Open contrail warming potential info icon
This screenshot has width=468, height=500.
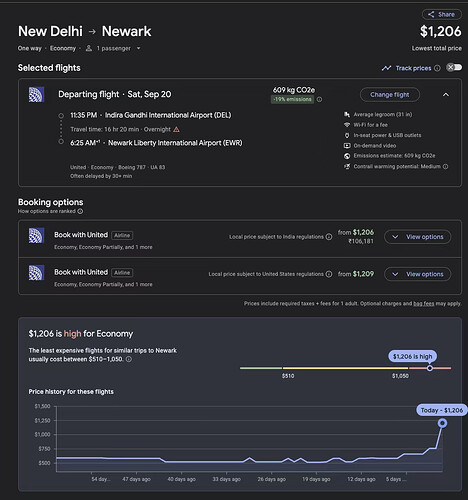tap(445, 166)
